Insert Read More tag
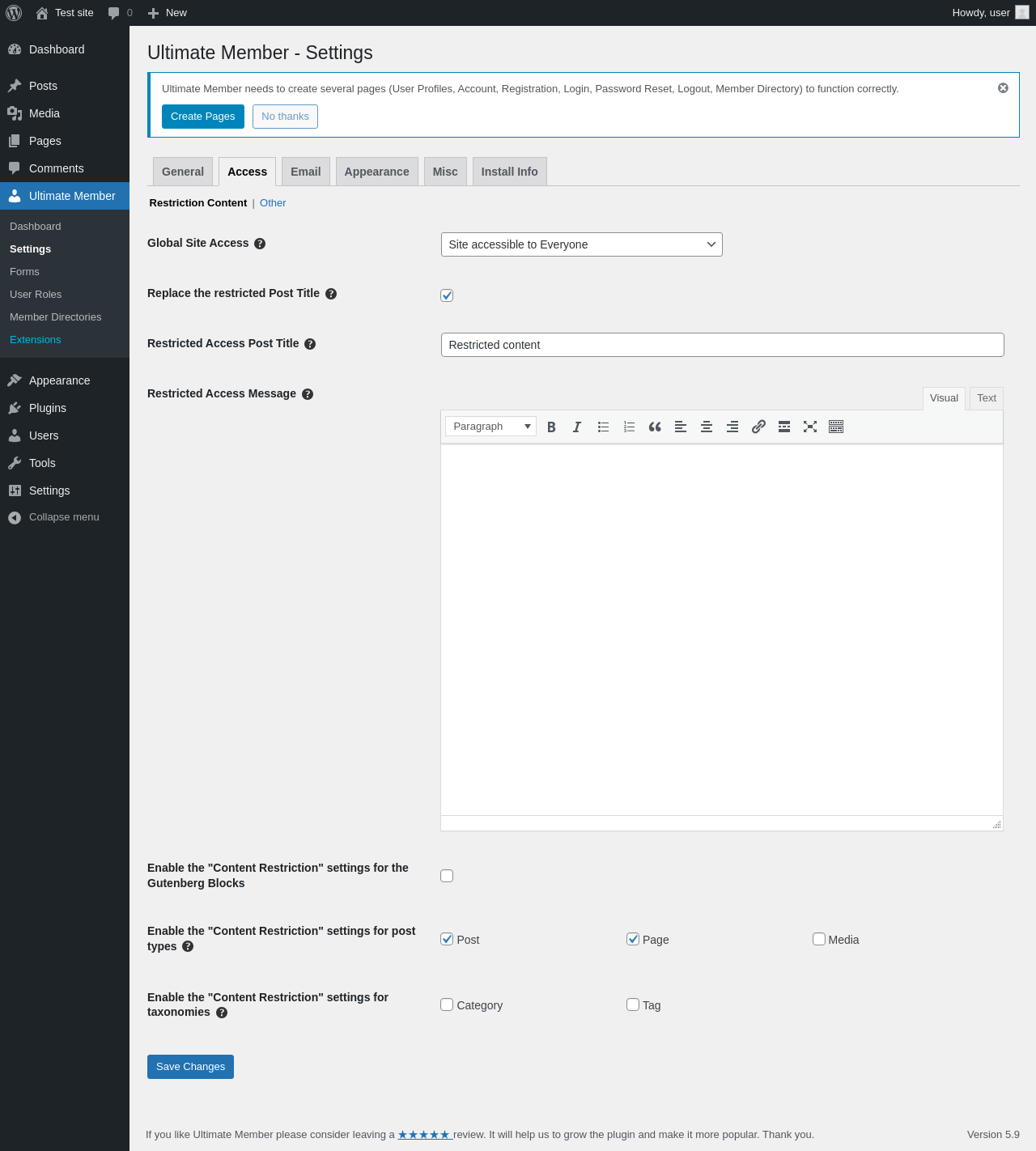 click(784, 427)
